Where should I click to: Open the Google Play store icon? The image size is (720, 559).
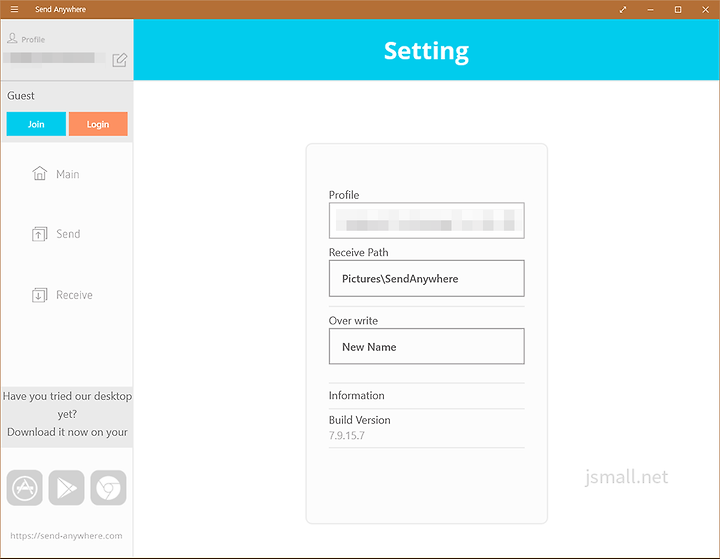67,487
